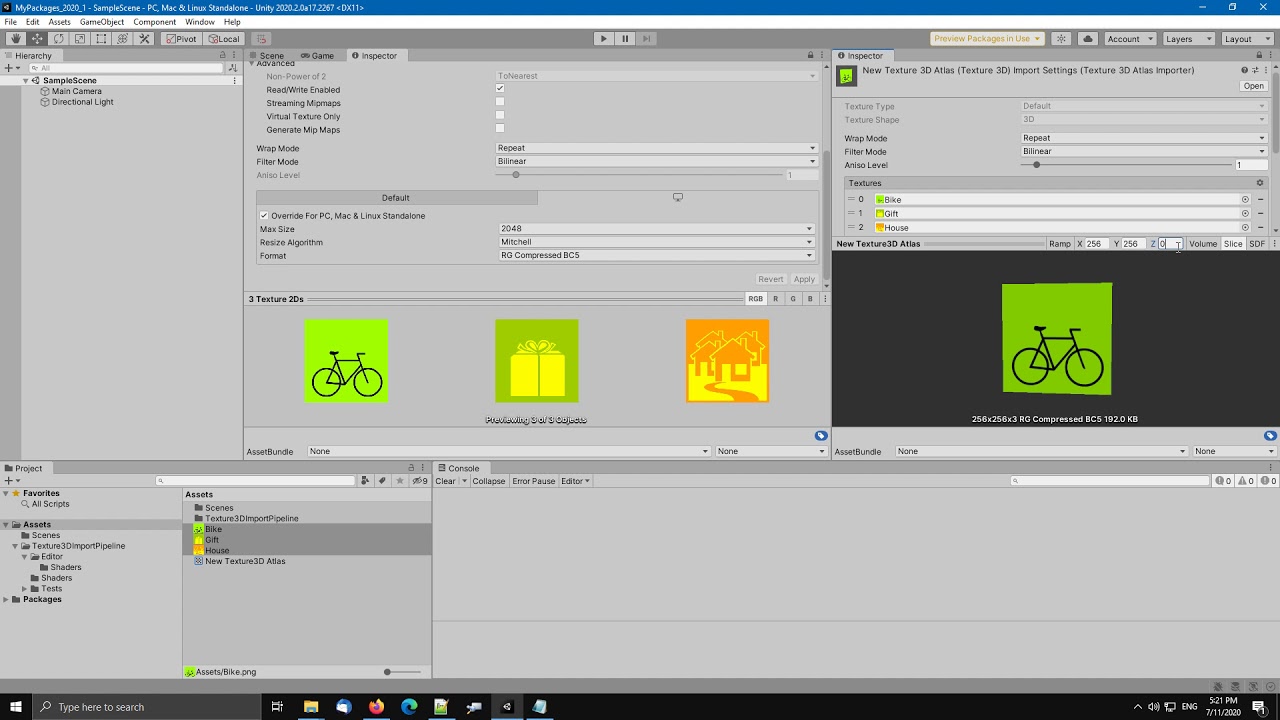The height and width of the screenshot is (720, 1280).
Task: Enable Read/Write Enabled checkbox
Action: pos(499,89)
